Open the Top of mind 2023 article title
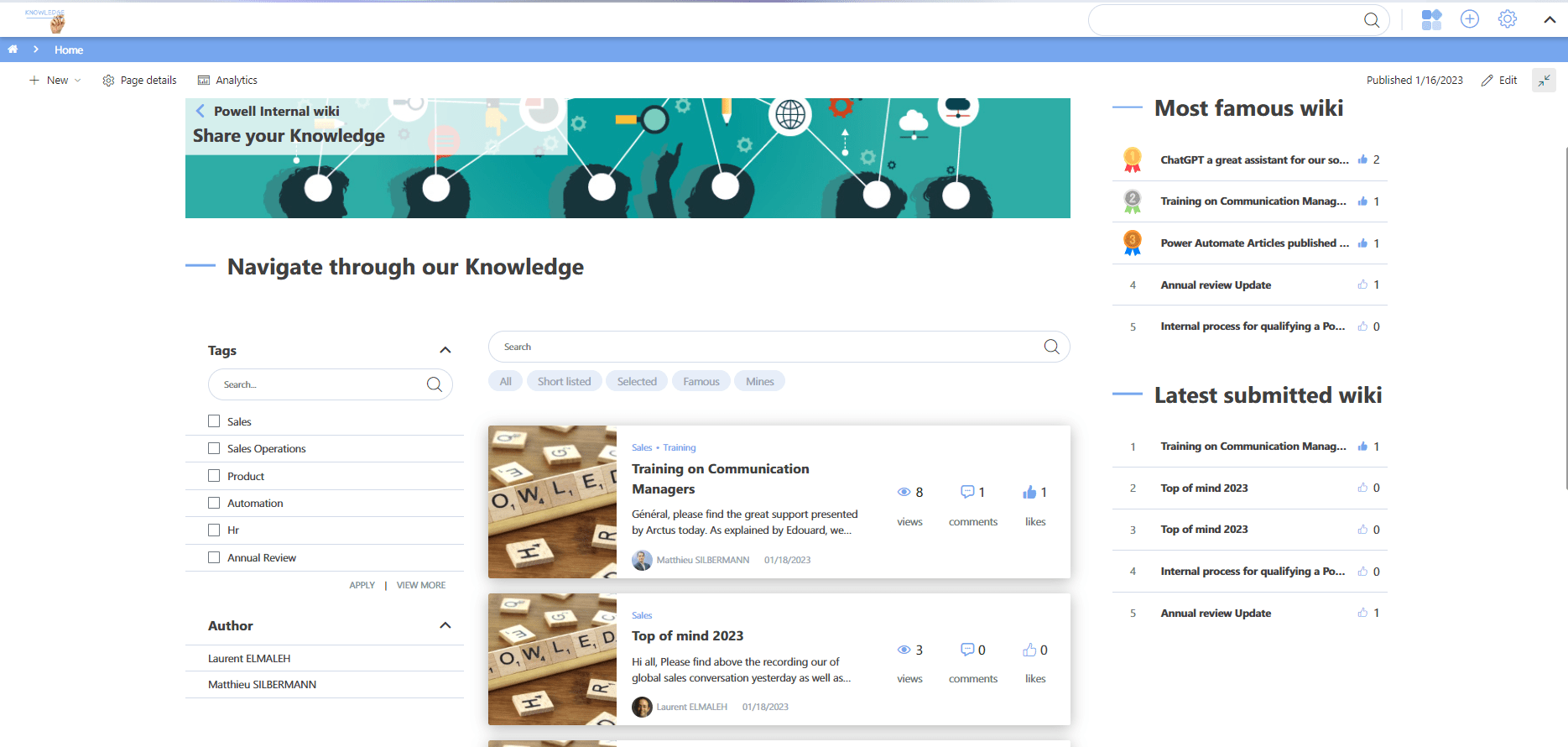Viewport: 1568px width, 747px height. click(687, 636)
